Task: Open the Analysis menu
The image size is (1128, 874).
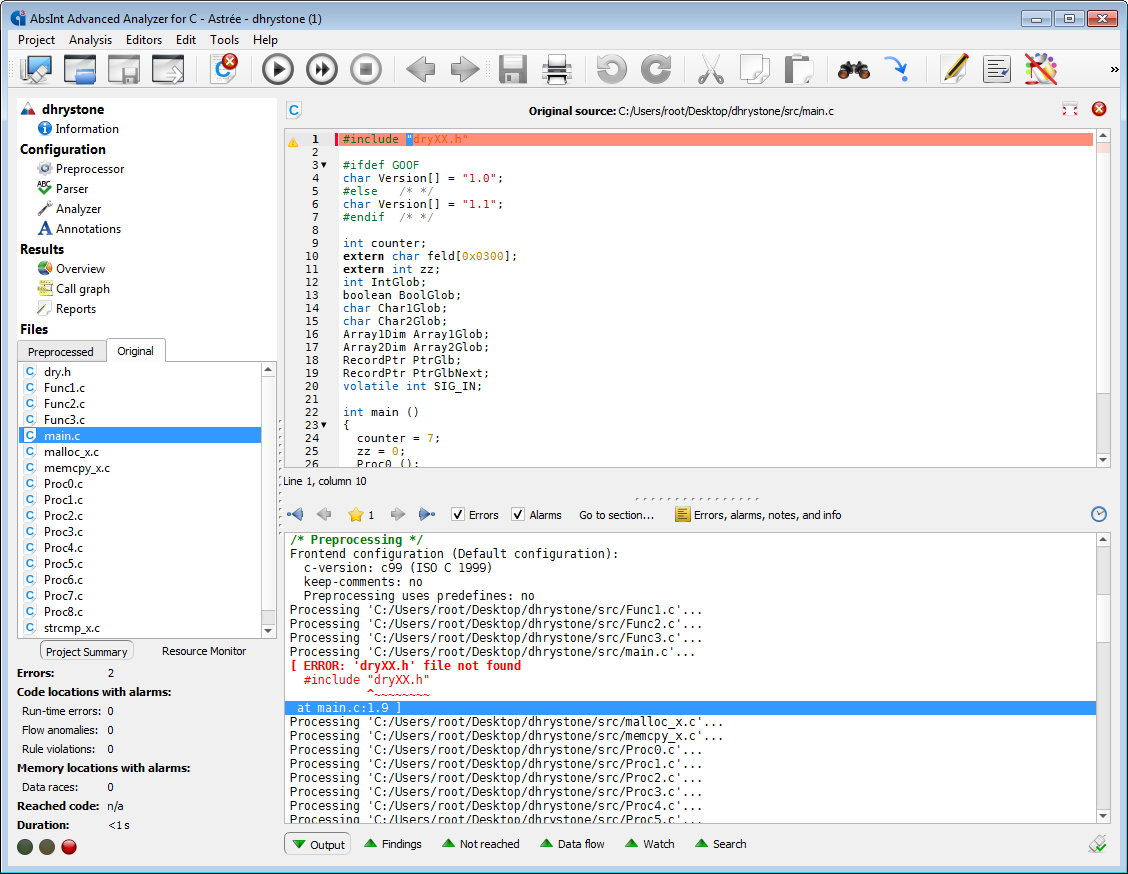Action: (x=90, y=40)
